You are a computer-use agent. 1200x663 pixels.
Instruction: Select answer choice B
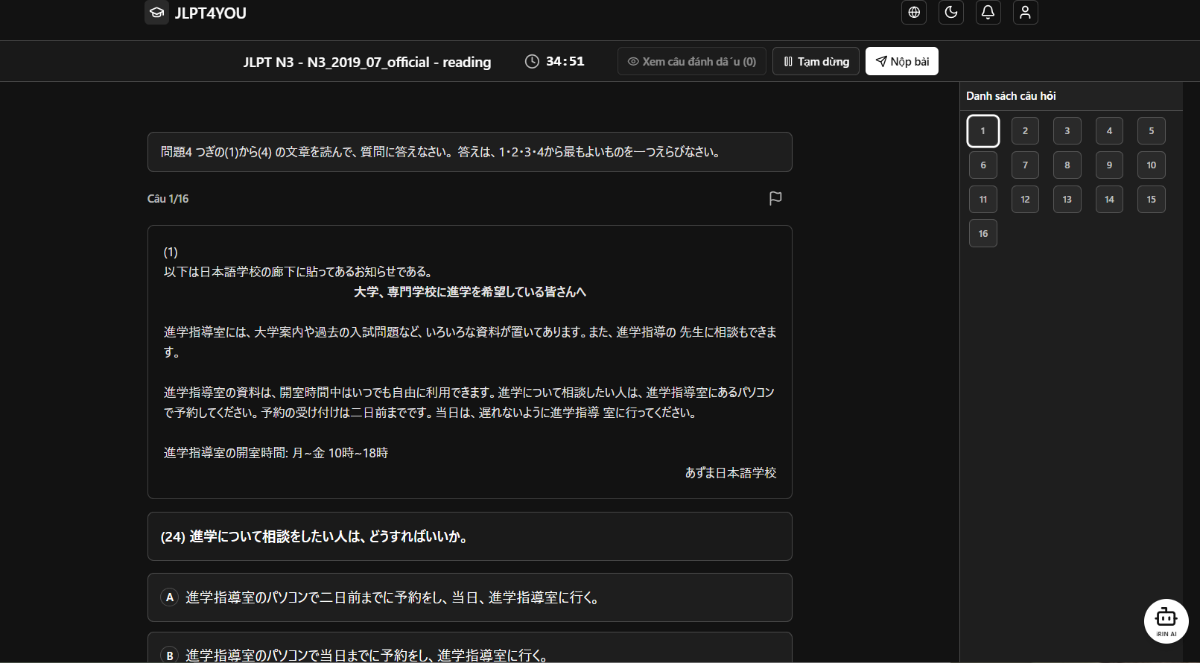[469, 652]
